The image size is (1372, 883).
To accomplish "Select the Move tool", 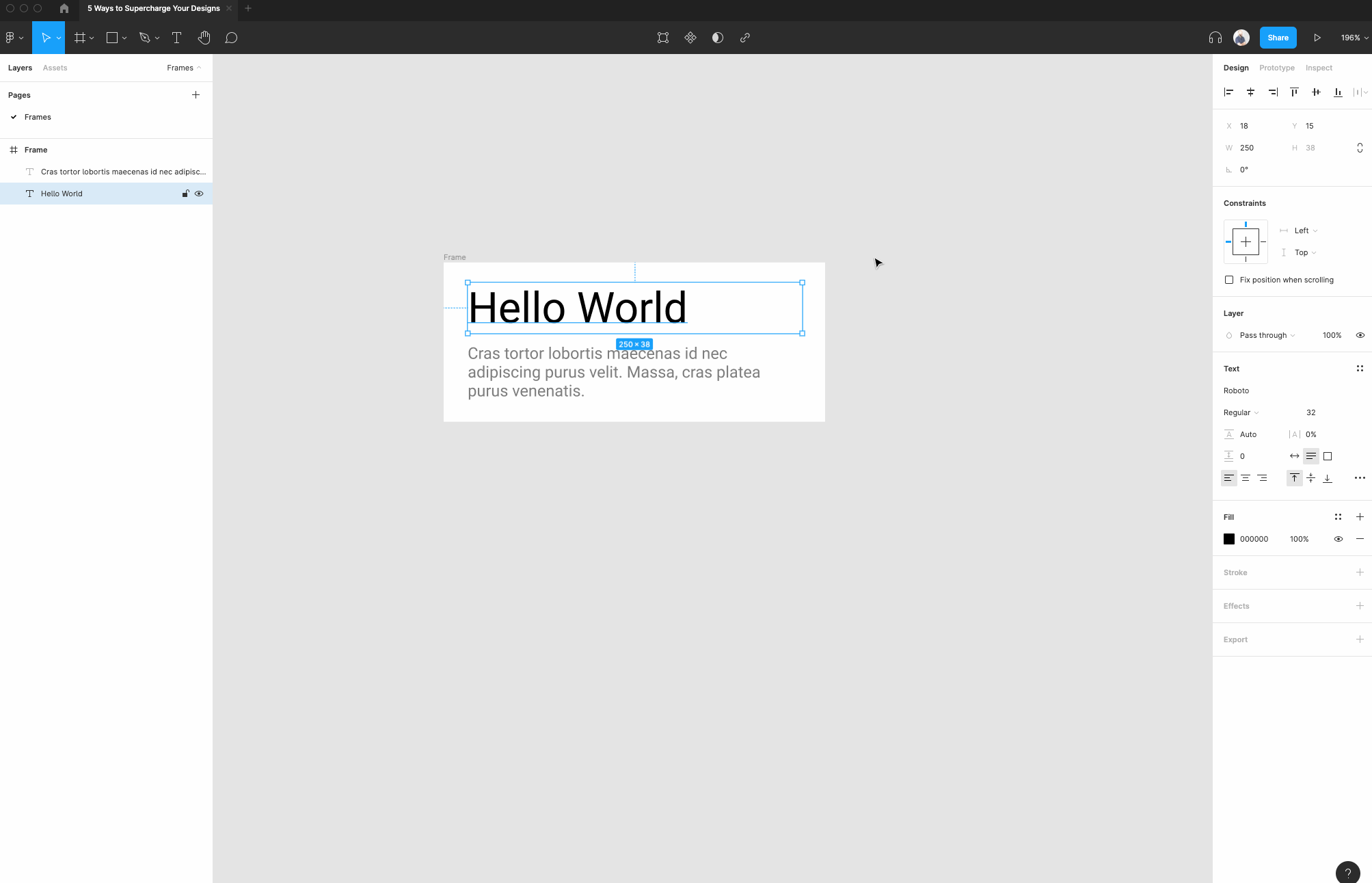I will coord(45,38).
